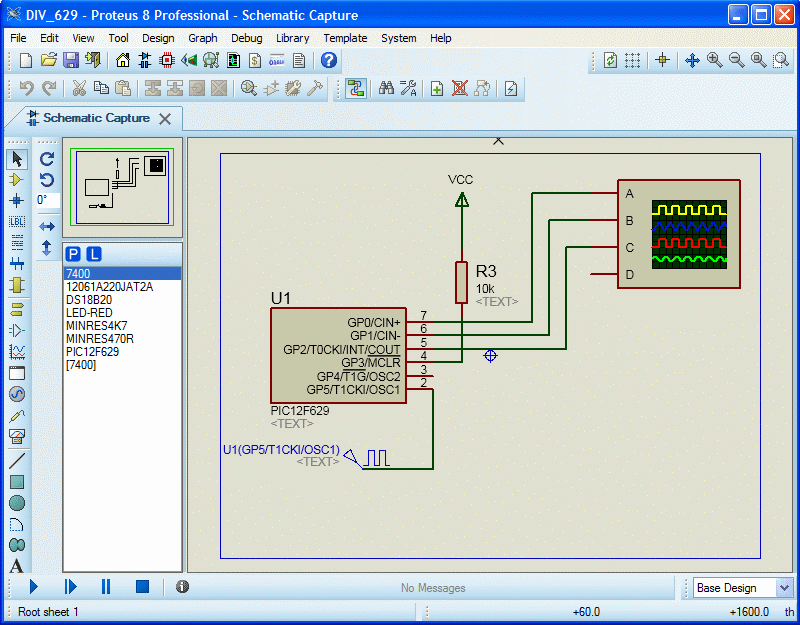The image size is (800, 625).
Task: Open the Template menu
Action: click(345, 38)
